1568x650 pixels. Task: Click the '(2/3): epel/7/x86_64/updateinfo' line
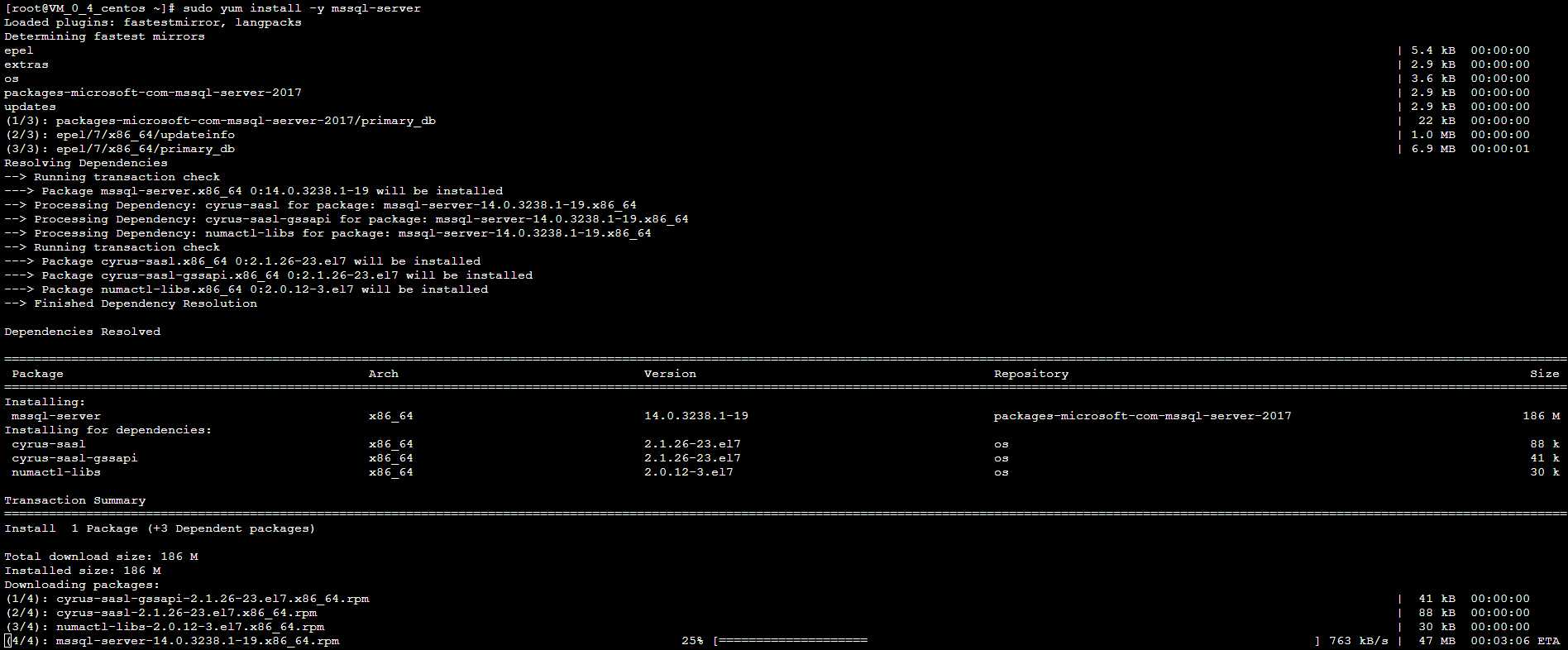tap(119, 135)
